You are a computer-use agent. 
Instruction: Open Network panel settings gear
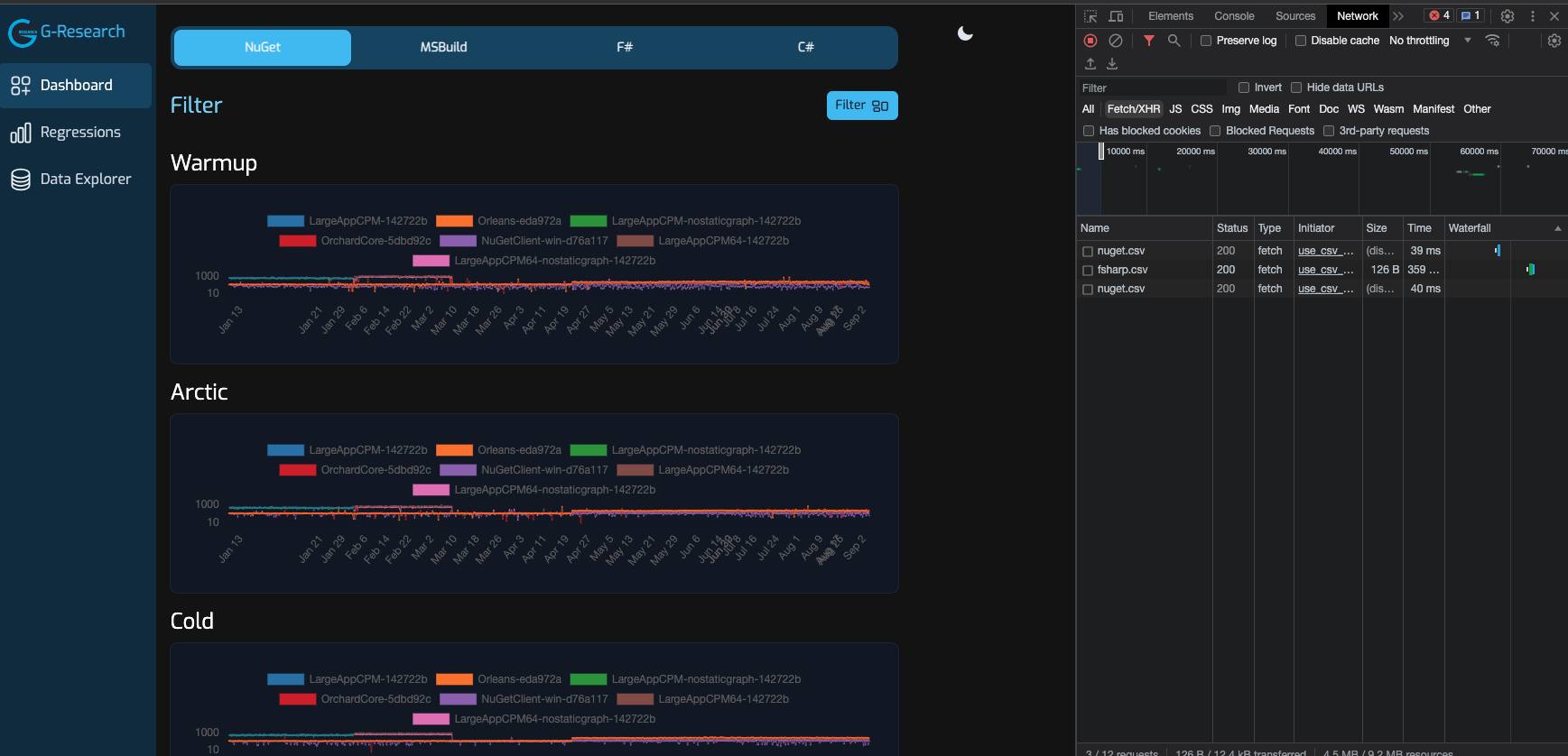point(1554,41)
